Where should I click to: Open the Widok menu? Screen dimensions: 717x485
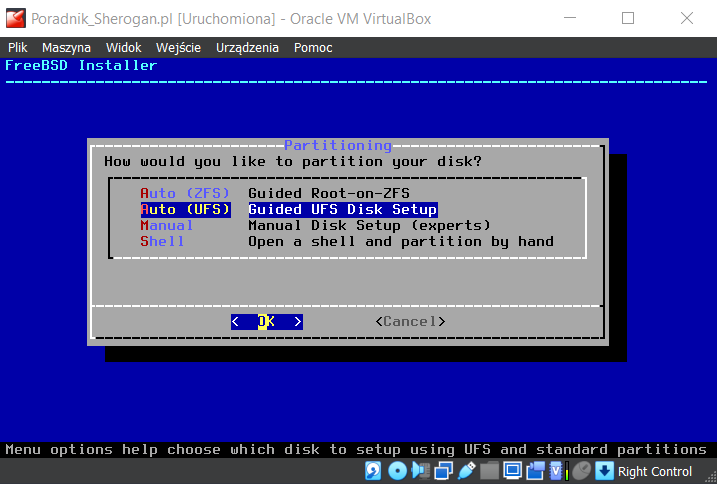click(x=124, y=47)
